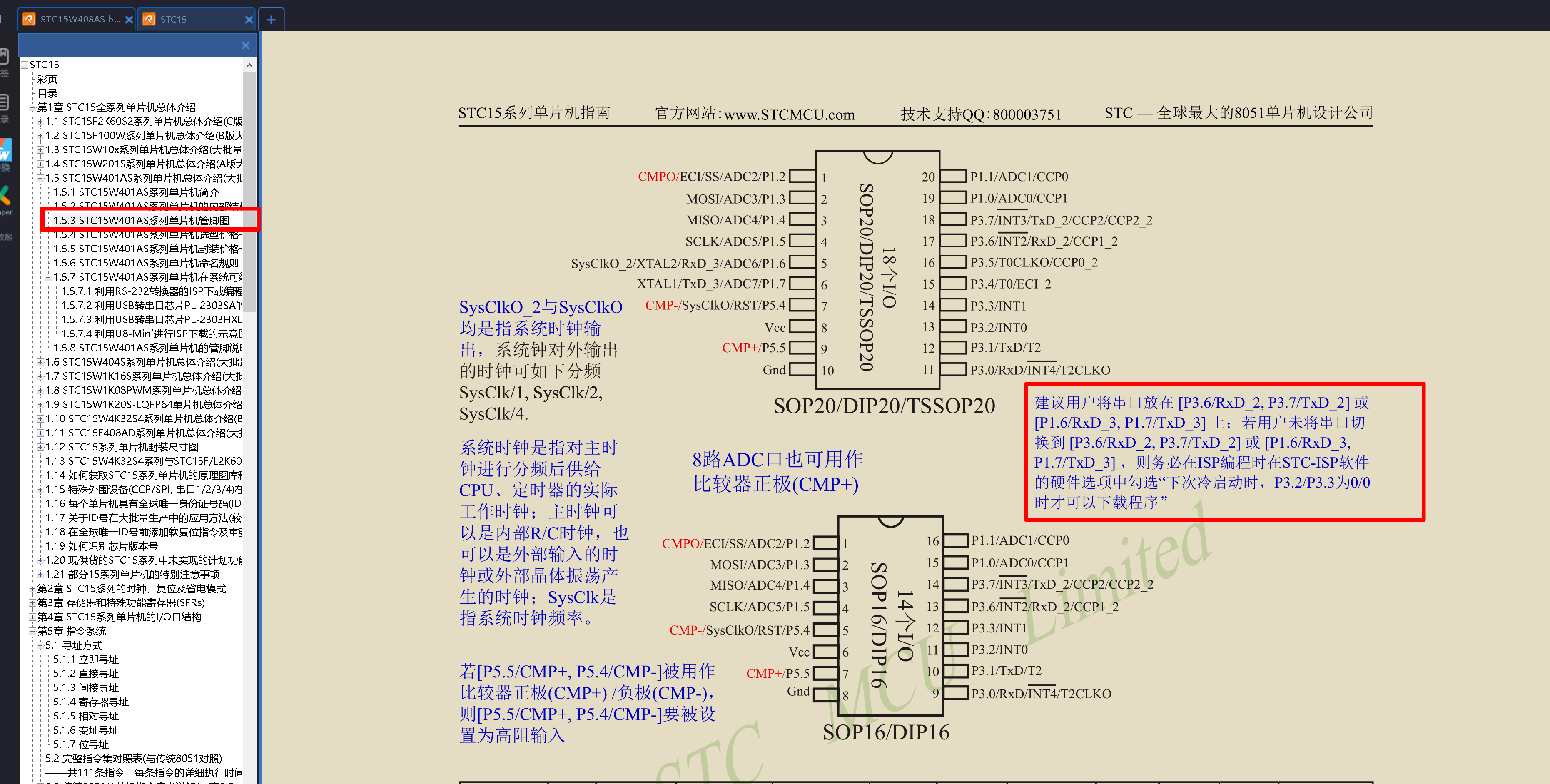Viewport: 1550px width, 784px height.
Task: Expand 1.11 STC15F408AD系列 node
Action: point(40,433)
